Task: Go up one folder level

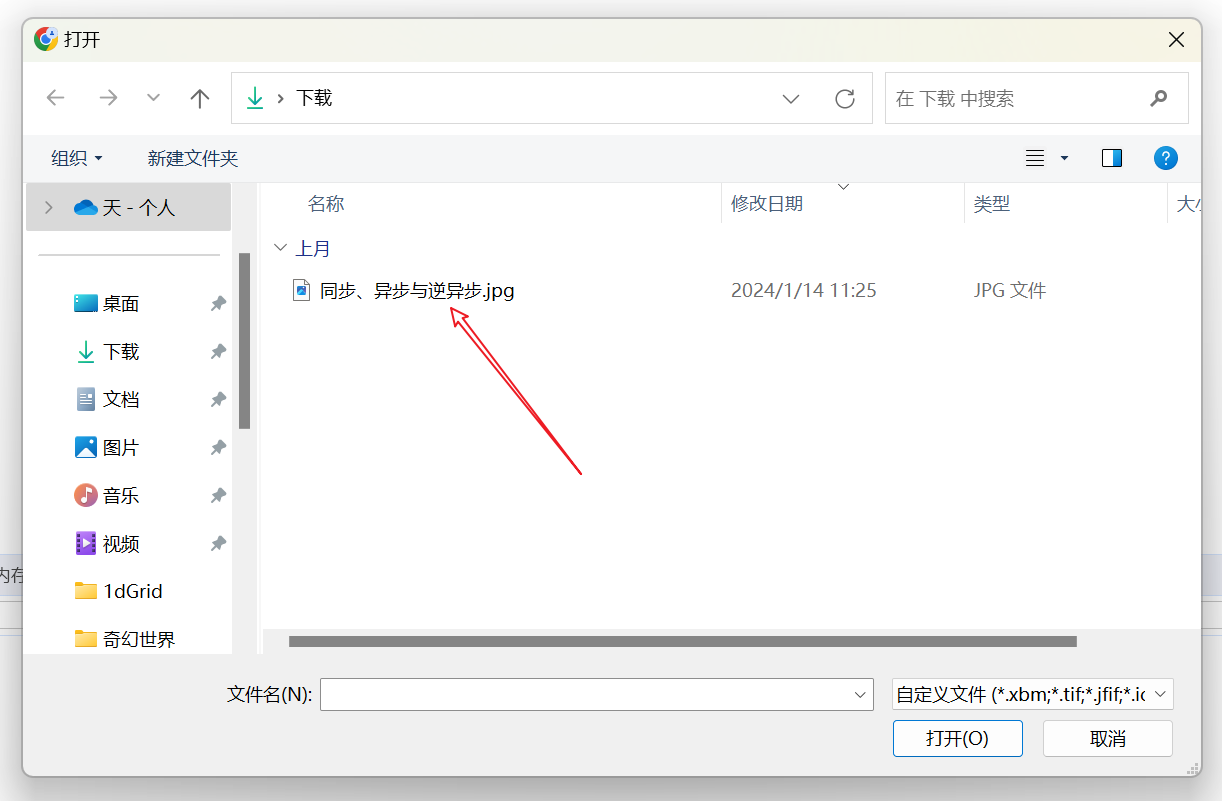Action: 200,98
